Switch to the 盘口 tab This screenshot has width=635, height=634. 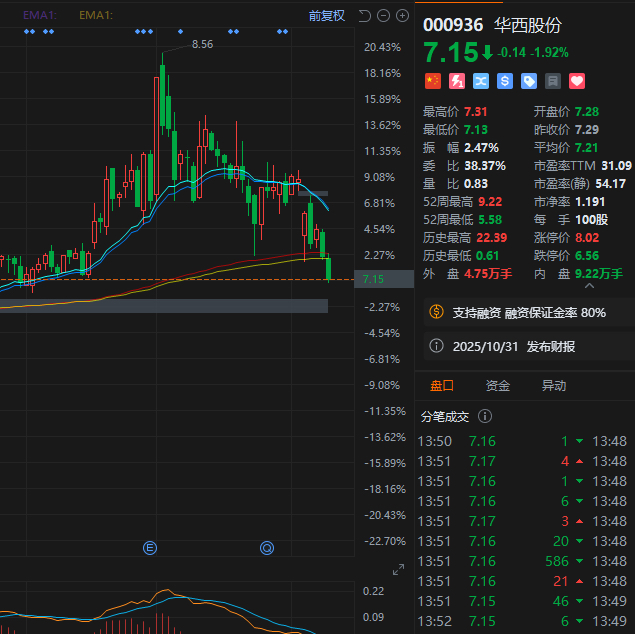442,385
